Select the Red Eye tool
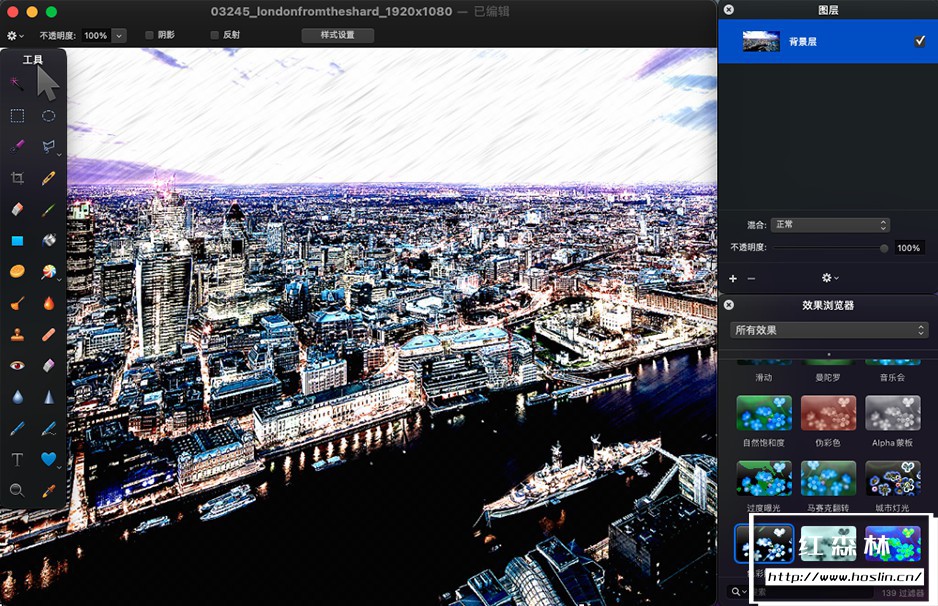The image size is (938, 606). (17, 365)
